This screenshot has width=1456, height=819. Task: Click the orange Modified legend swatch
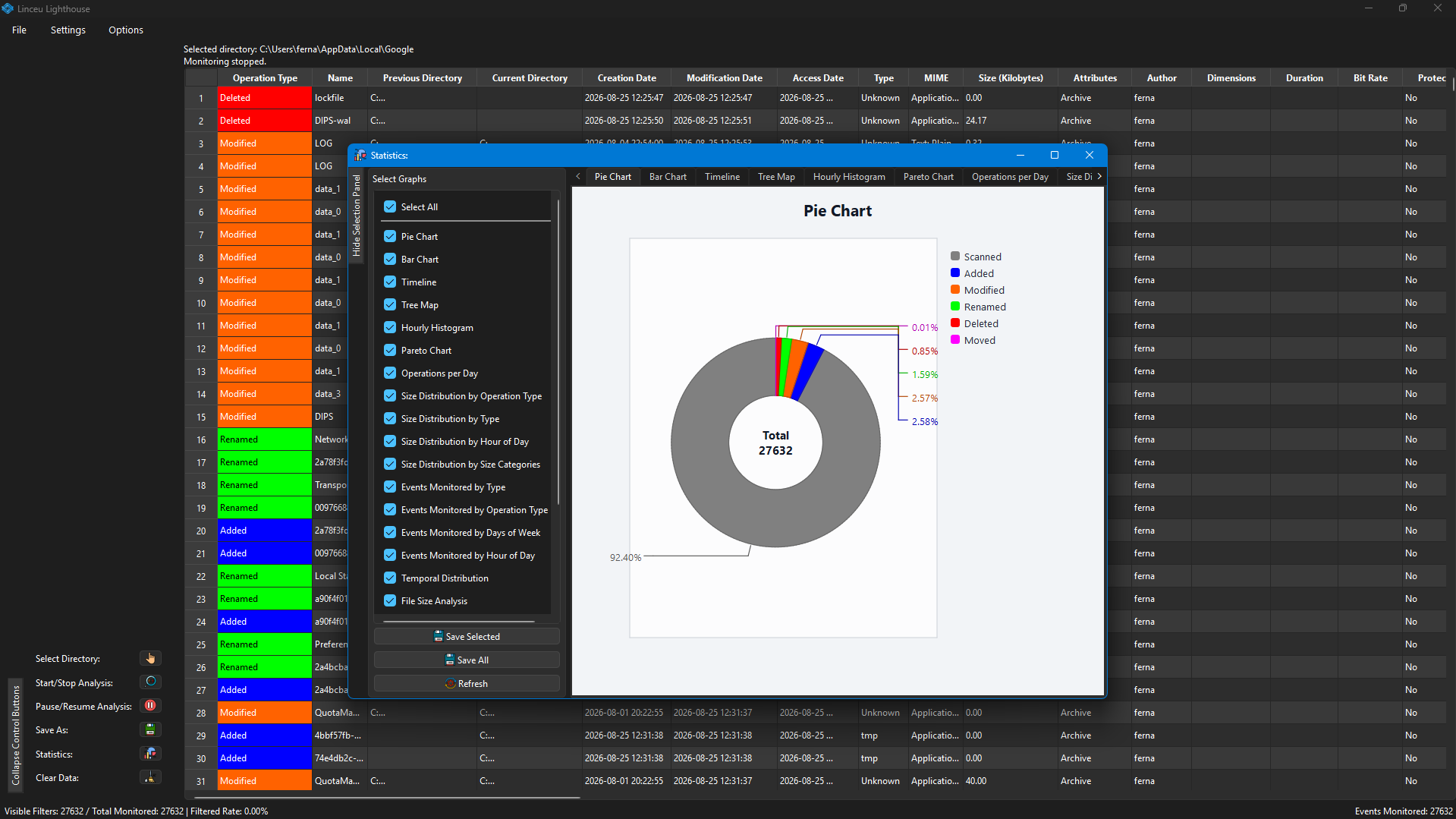(955, 289)
